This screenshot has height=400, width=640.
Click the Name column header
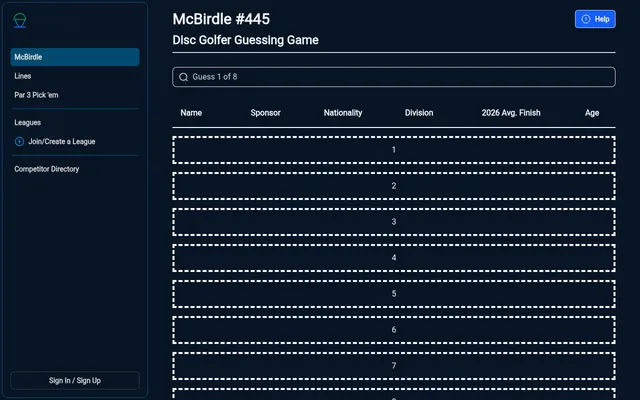(x=191, y=113)
